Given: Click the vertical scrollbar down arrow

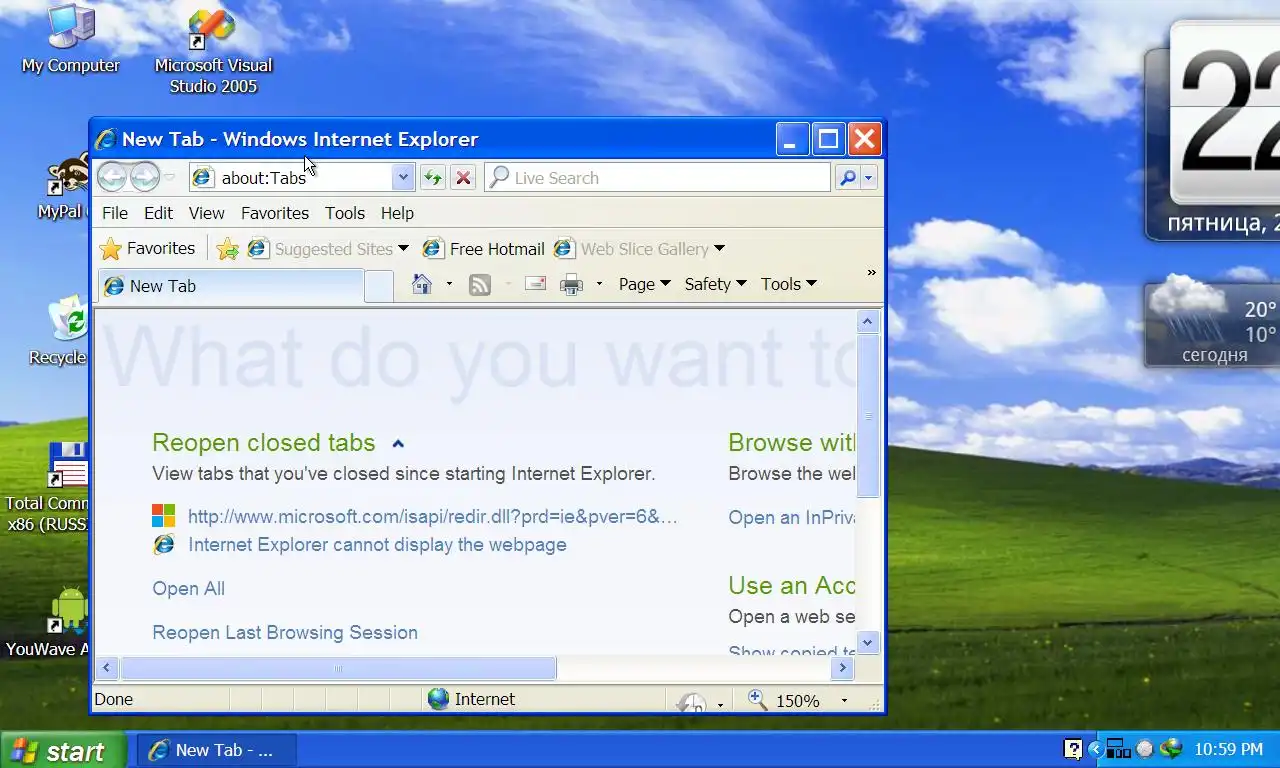Looking at the screenshot, I should tap(867, 642).
